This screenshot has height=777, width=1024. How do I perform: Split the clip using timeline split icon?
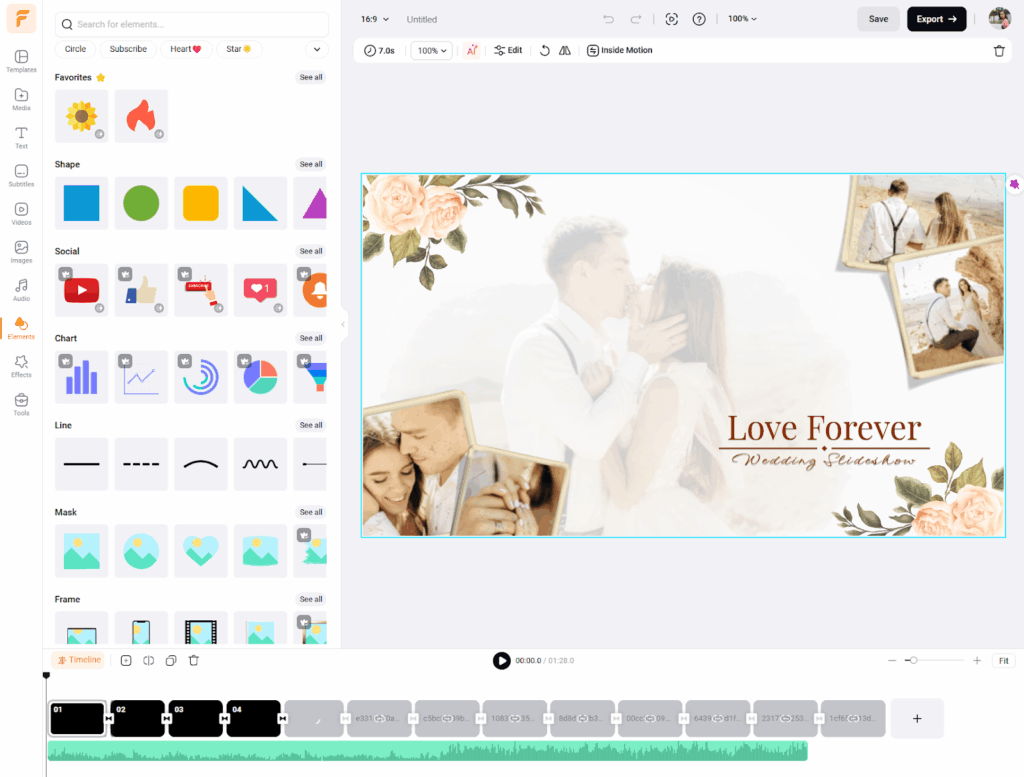148,660
